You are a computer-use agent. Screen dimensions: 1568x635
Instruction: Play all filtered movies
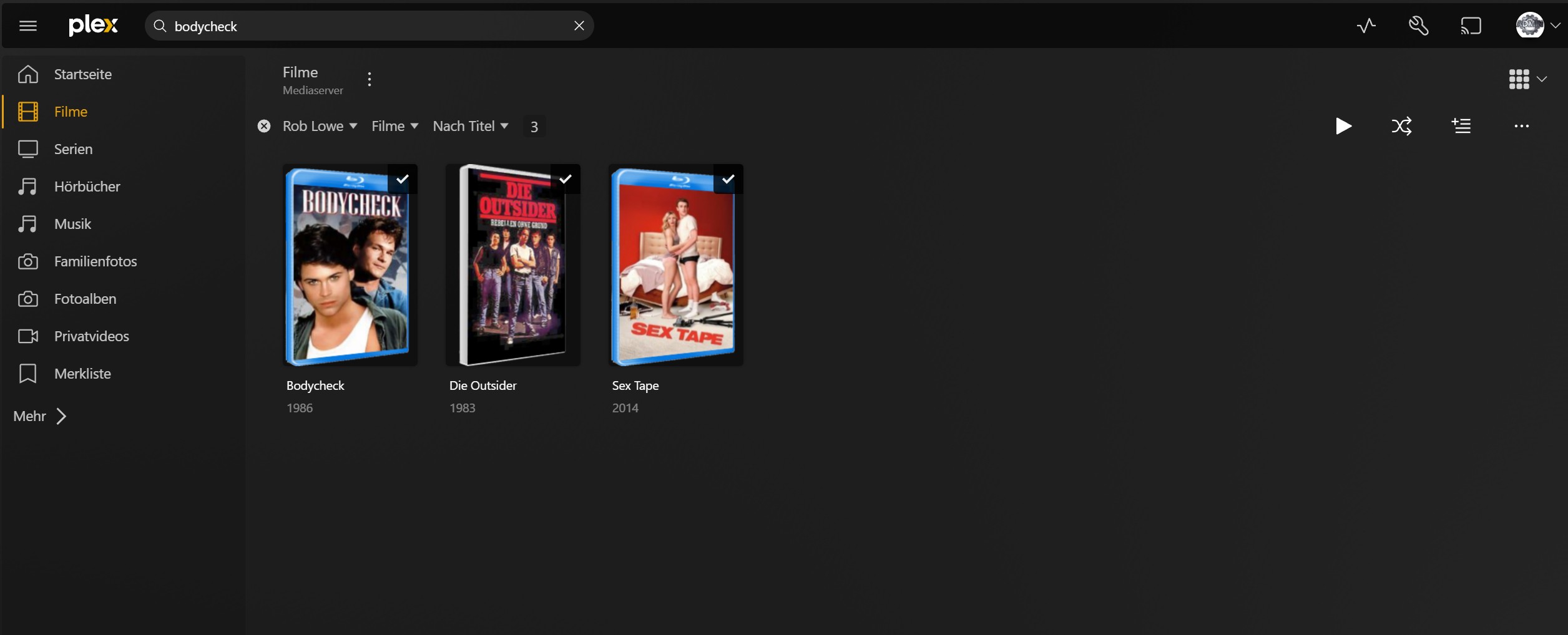pyautogui.click(x=1343, y=126)
